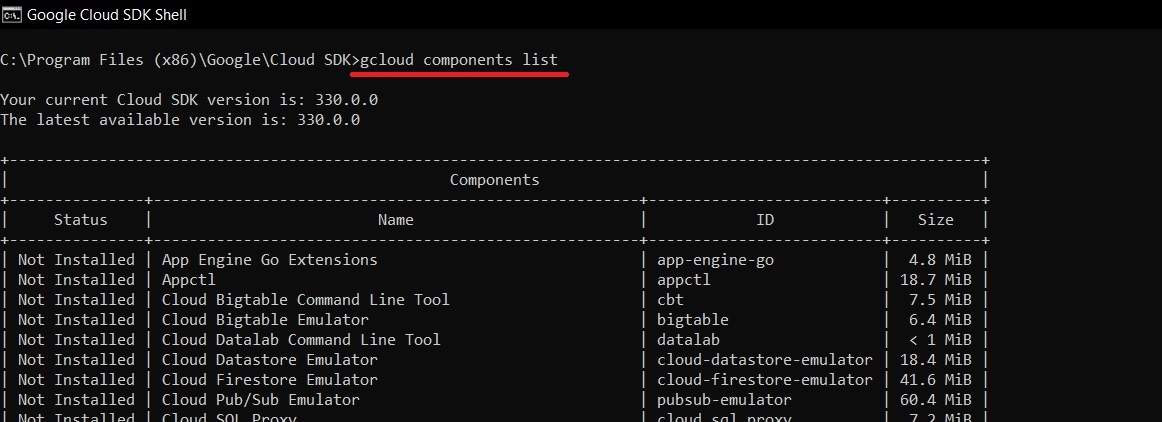Click the Google Cloud SDK Shell window title

point(107,15)
